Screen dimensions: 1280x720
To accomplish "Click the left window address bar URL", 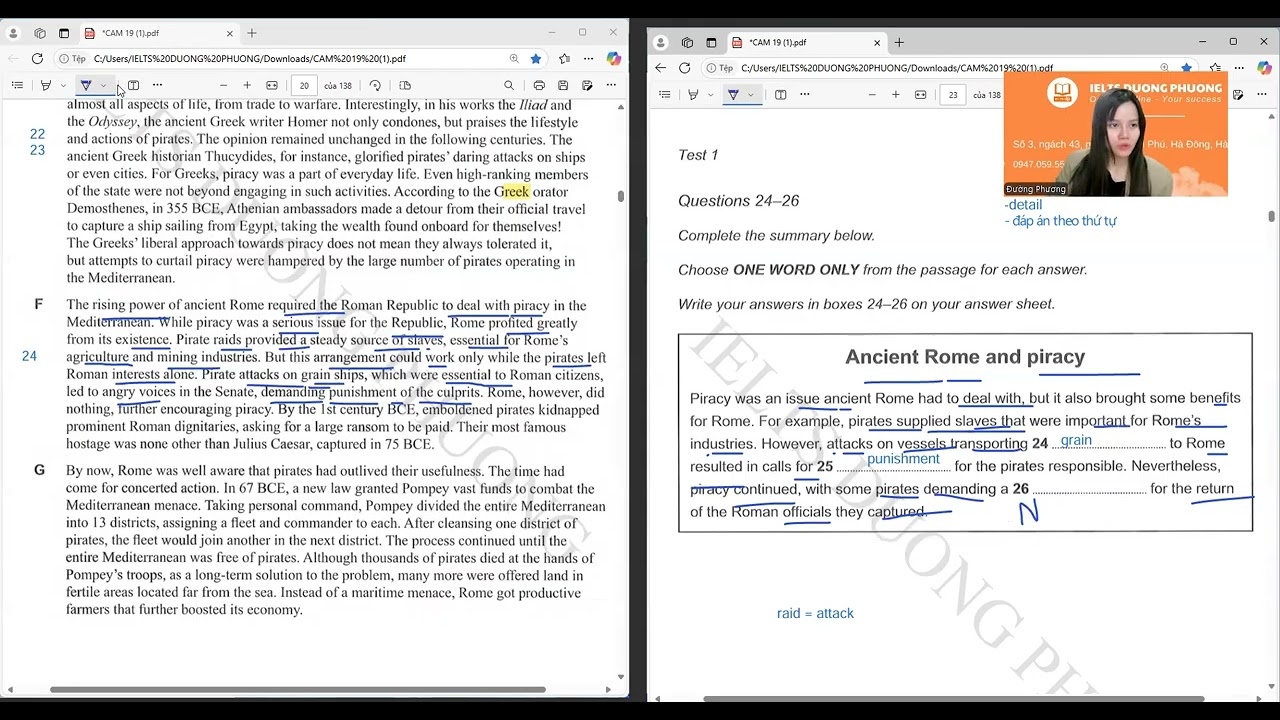I will (x=250, y=59).
